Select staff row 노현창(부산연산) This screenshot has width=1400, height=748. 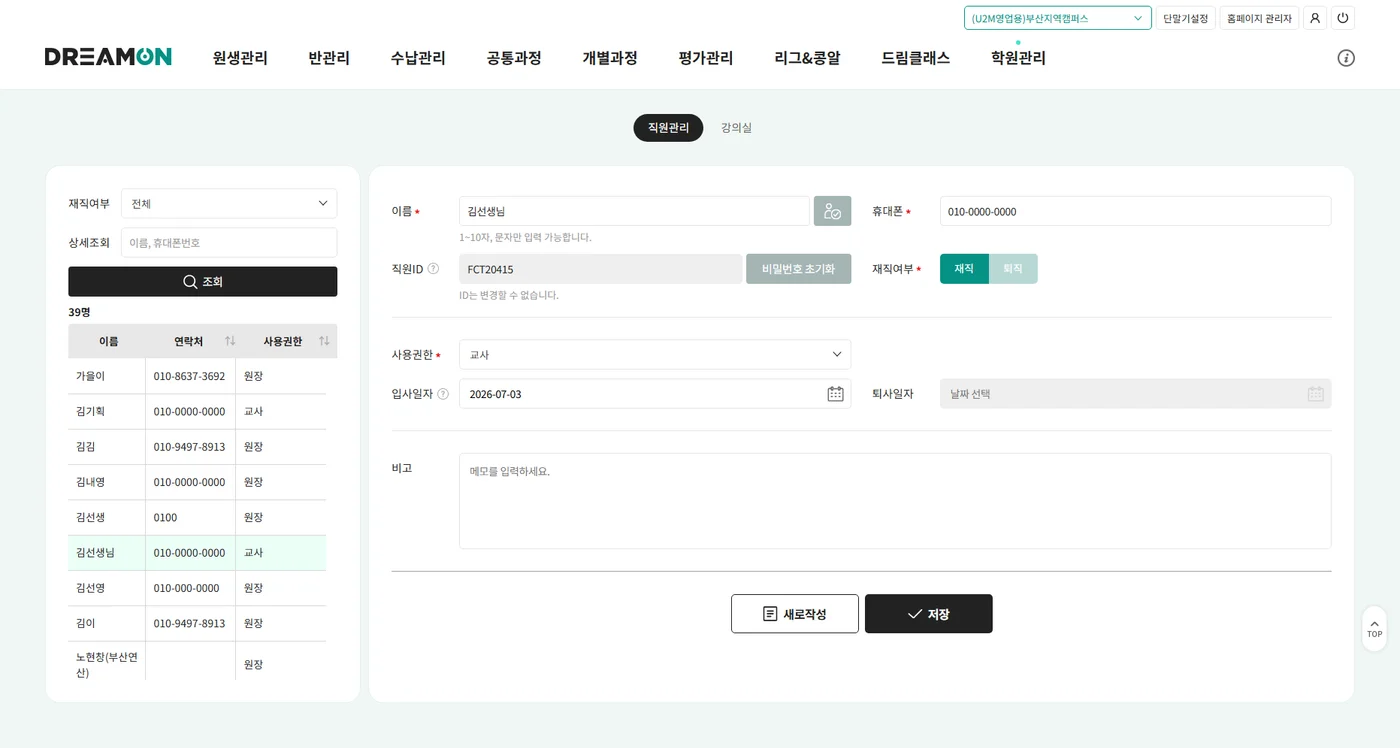click(x=197, y=663)
